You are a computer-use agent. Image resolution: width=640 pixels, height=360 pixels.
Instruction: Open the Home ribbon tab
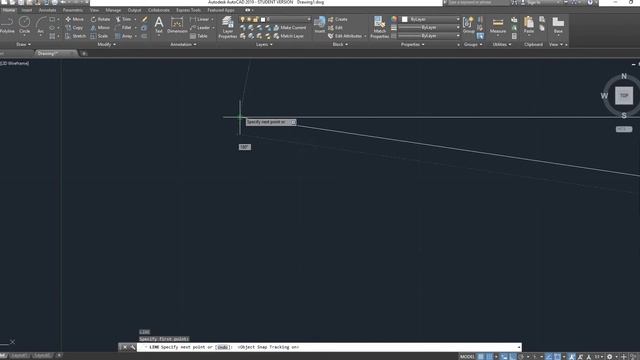point(9,10)
